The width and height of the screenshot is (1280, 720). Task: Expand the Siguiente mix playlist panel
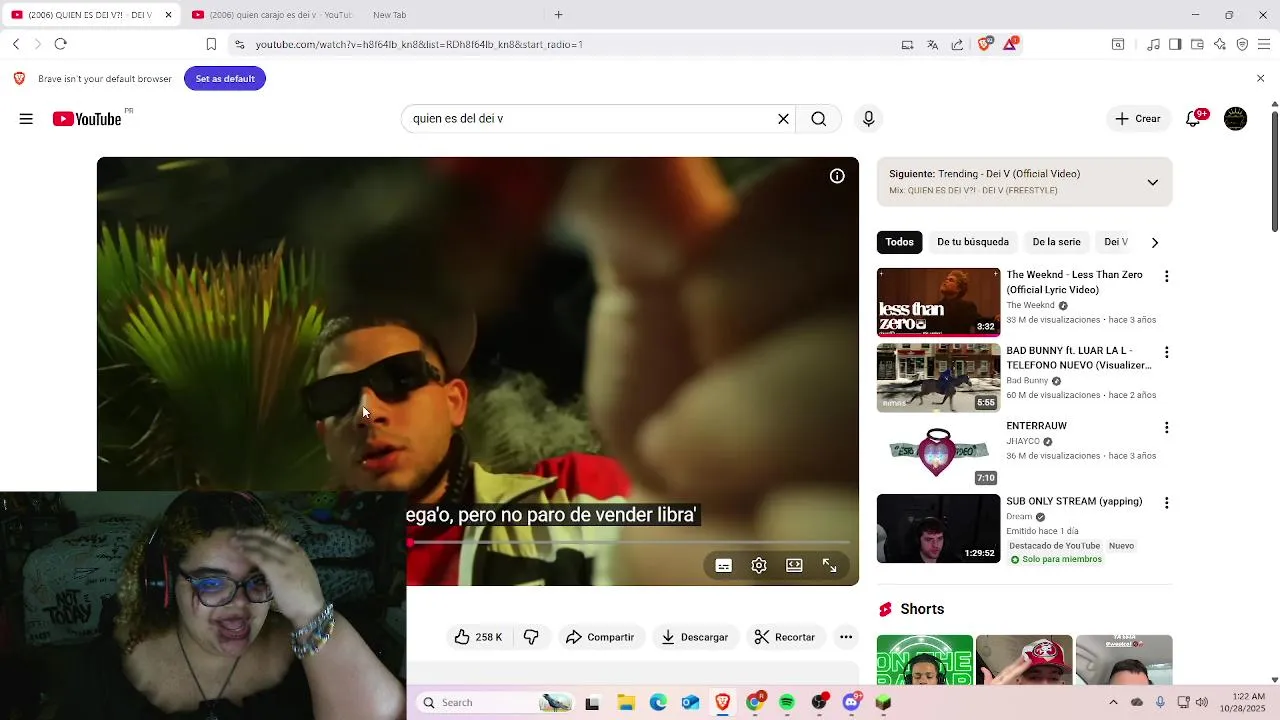click(x=1152, y=182)
